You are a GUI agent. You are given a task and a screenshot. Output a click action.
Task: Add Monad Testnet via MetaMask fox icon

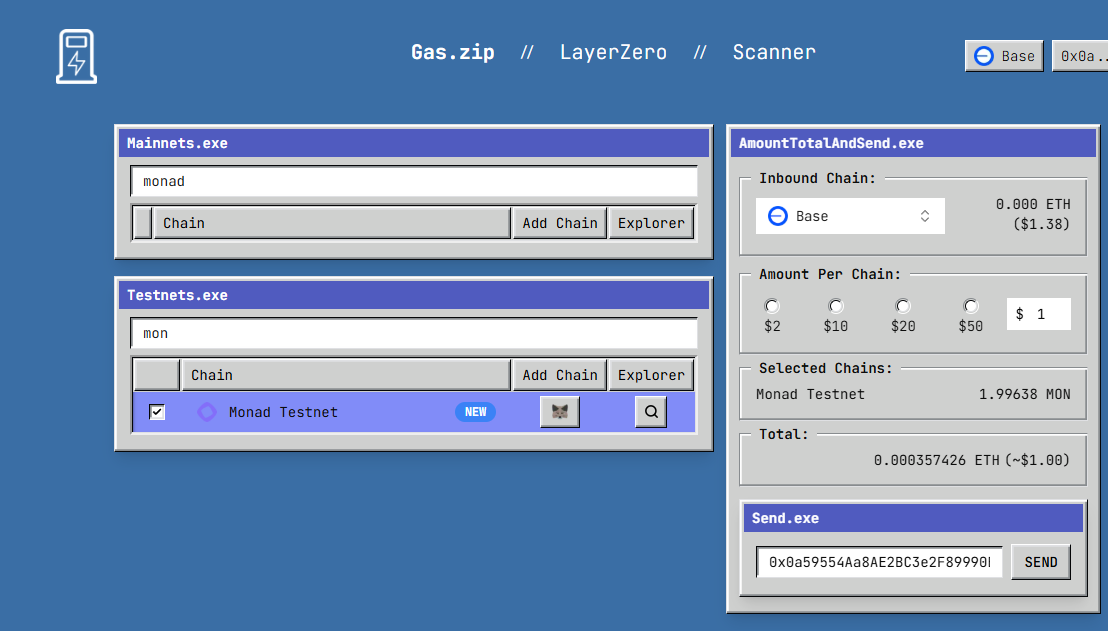[x=560, y=412]
